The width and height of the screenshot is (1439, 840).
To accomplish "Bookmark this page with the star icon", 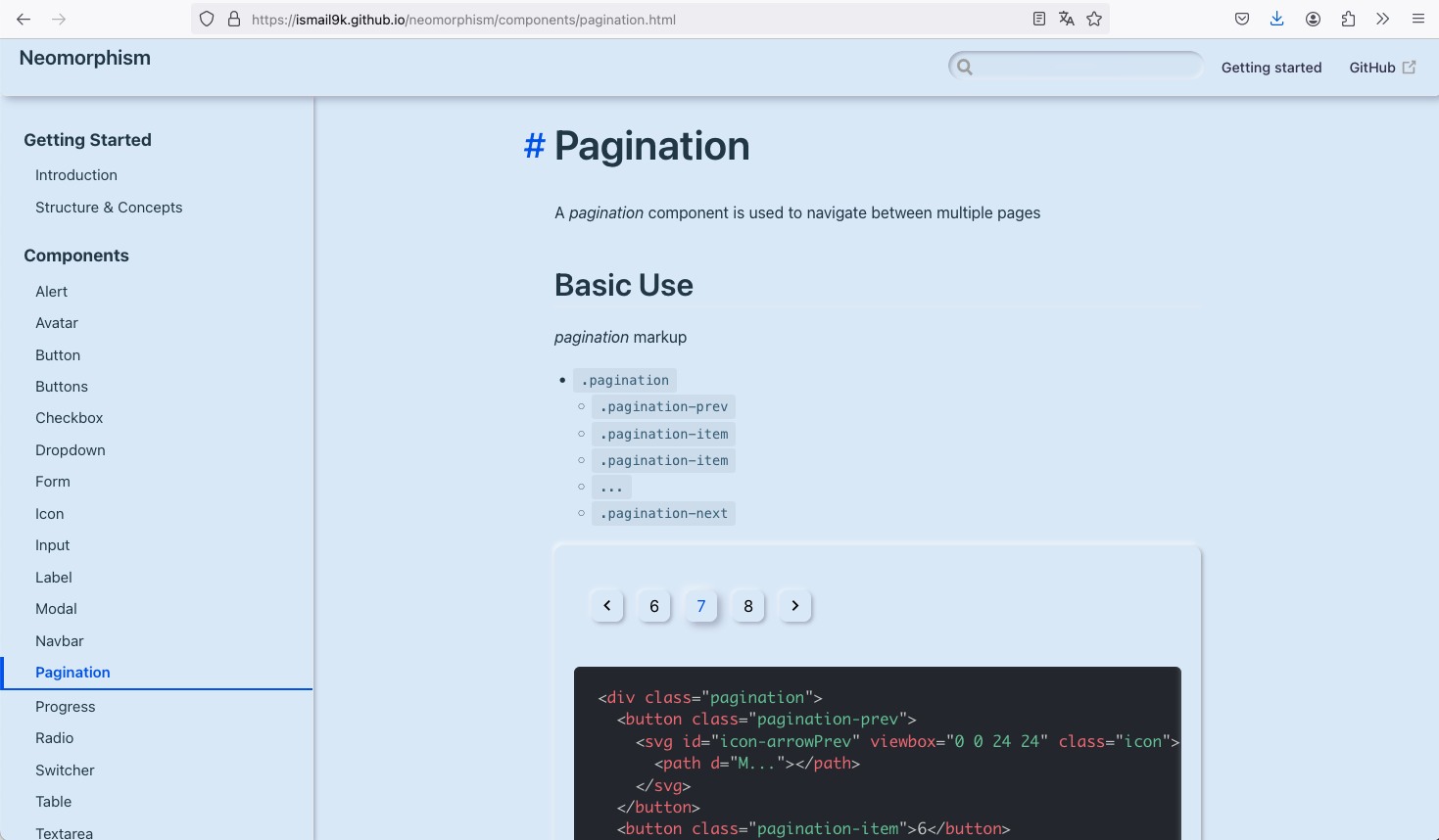I will [x=1094, y=19].
